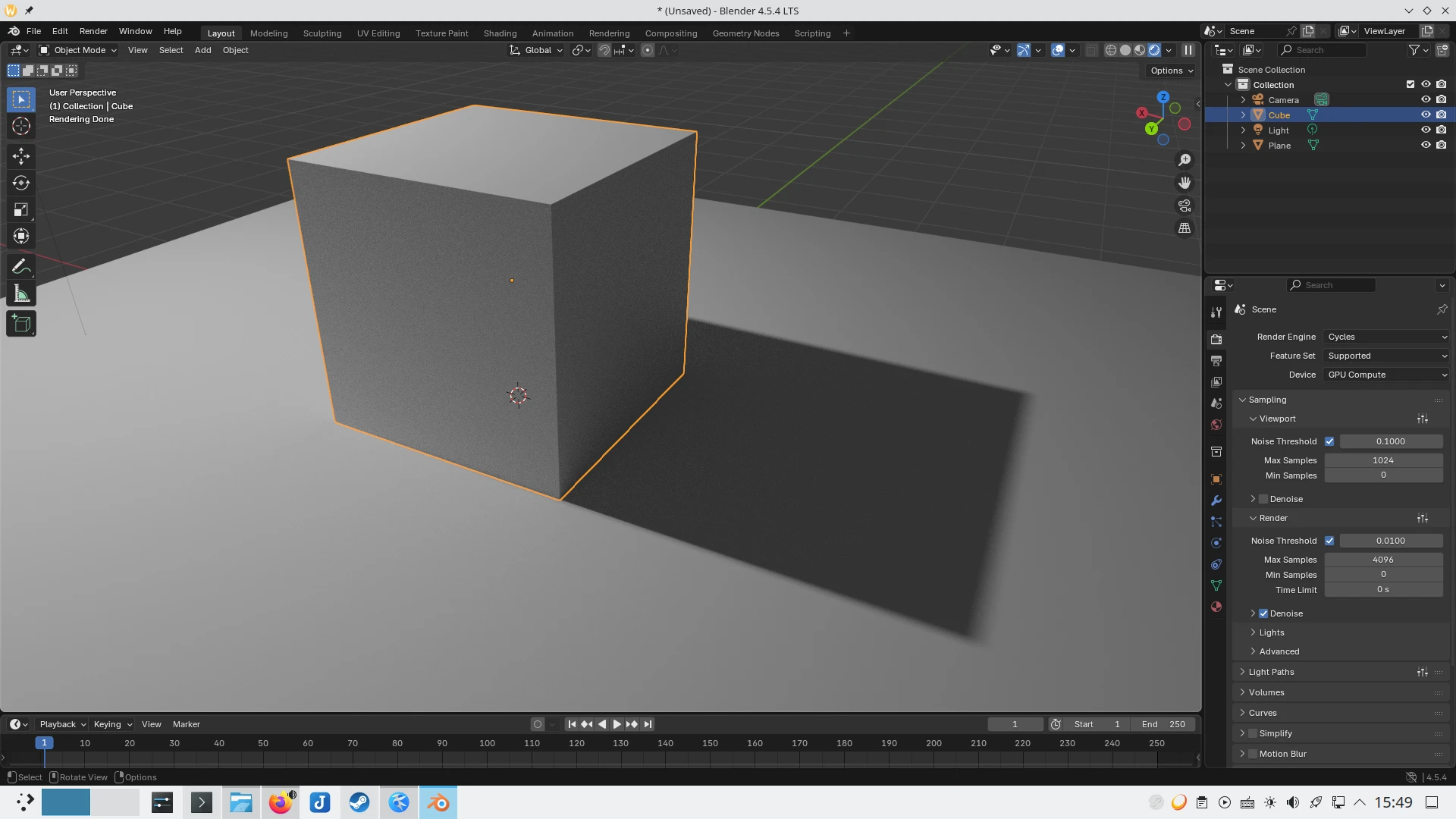Click the Render Max Samples field
The image size is (1456, 819).
[x=1382, y=560]
